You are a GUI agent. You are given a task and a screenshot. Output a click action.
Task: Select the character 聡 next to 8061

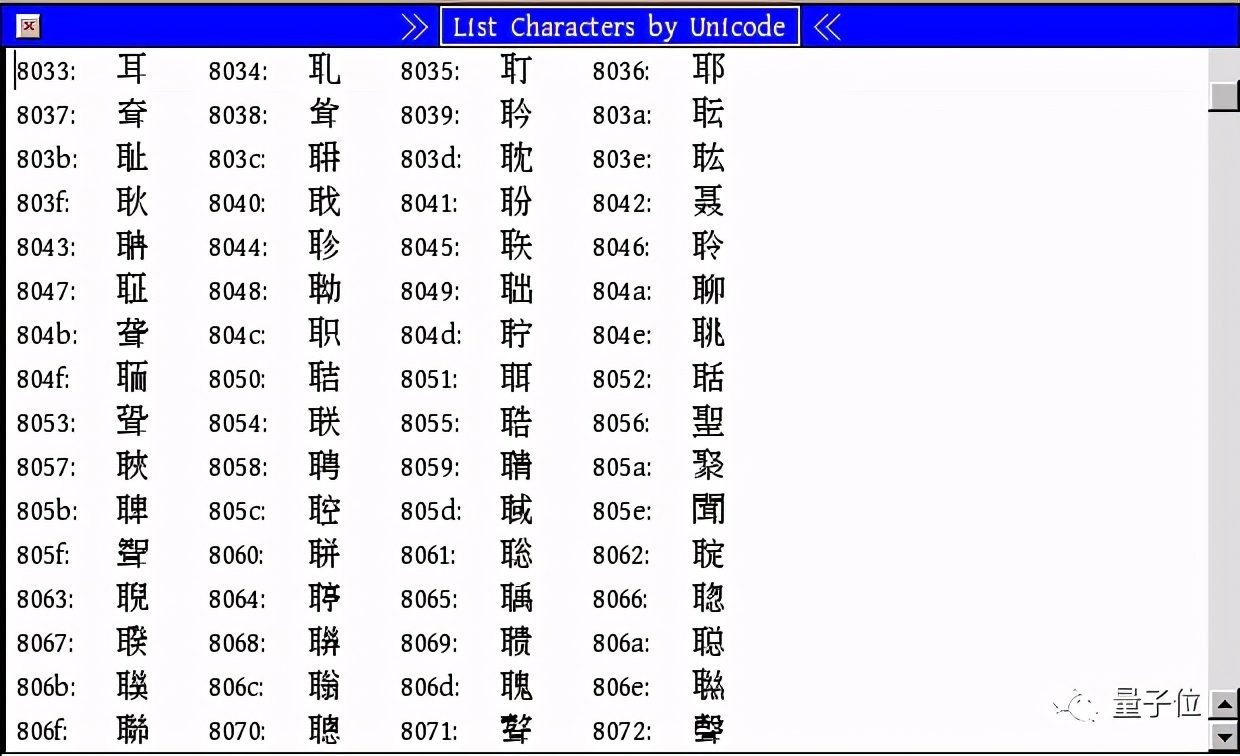click(x=516, y=554)
